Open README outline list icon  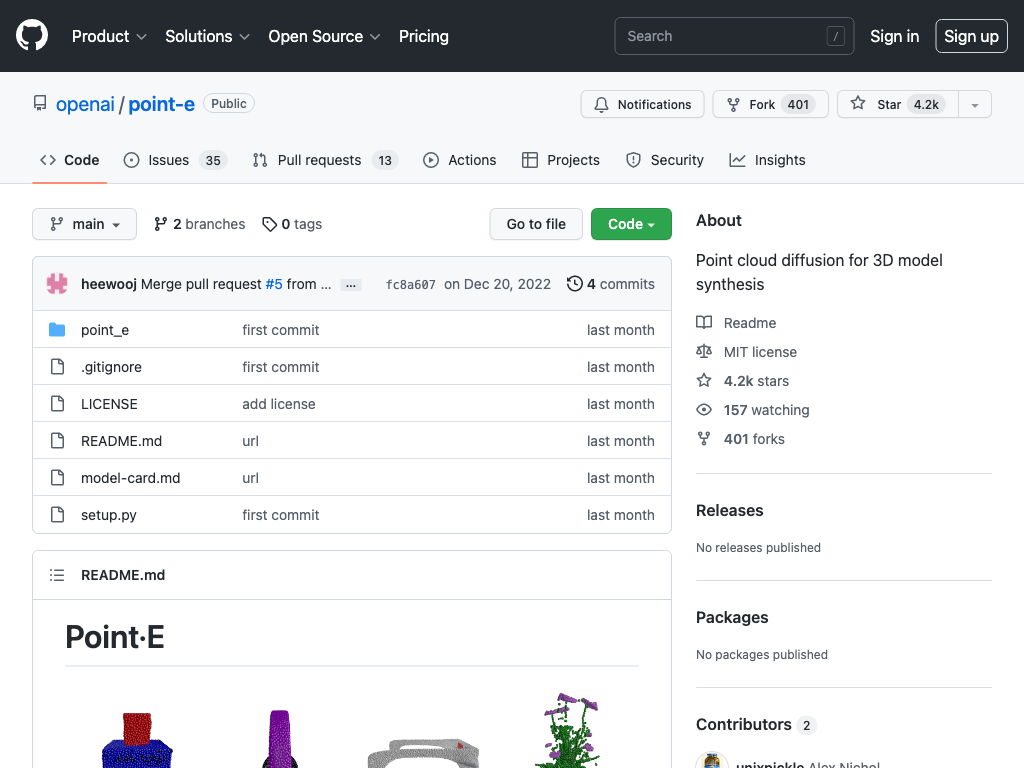(x=57, y=575)
